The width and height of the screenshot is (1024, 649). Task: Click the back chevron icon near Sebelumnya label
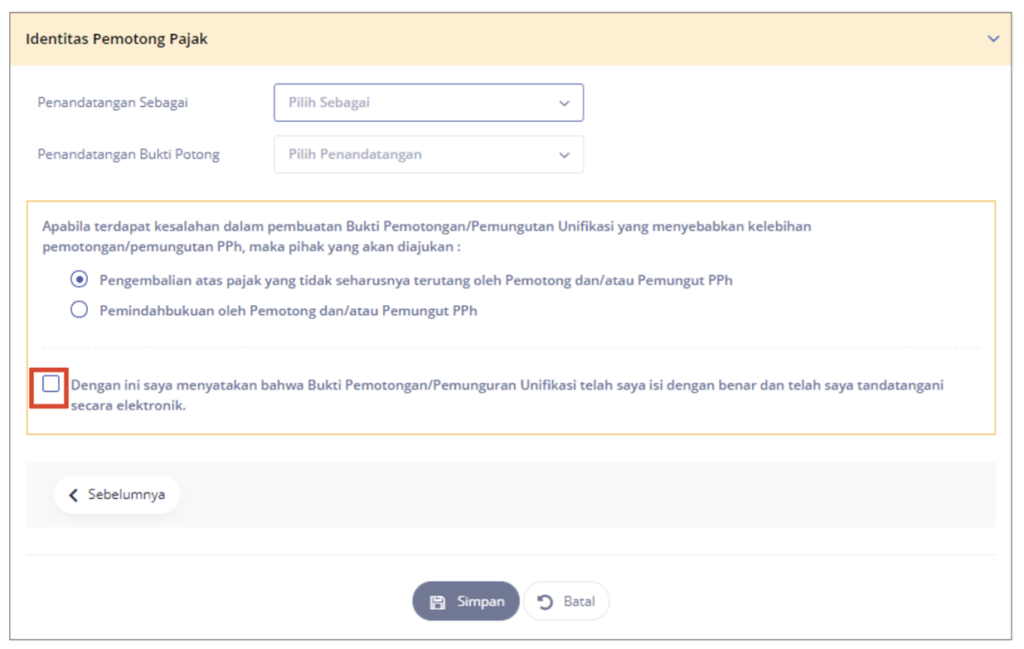72,494
